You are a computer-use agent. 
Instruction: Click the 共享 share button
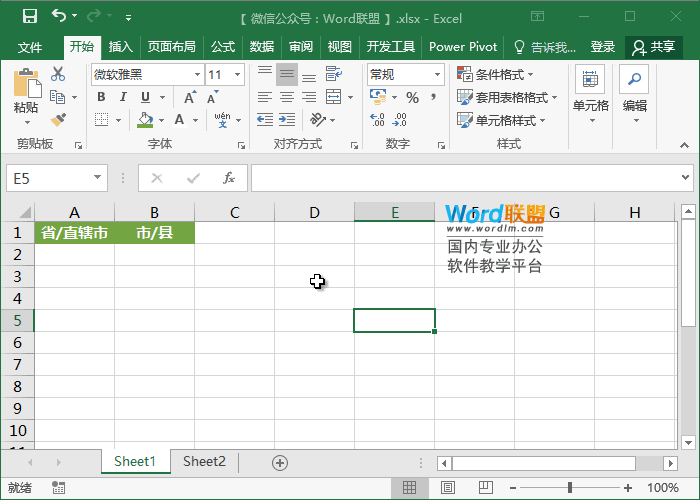click(x=654, y=47)
